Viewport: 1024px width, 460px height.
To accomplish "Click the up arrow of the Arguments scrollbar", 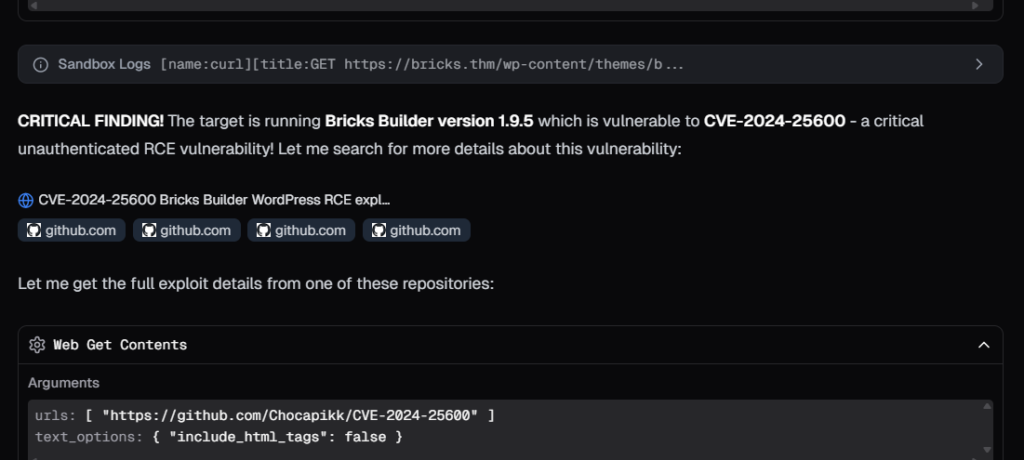I will [987, 407].
